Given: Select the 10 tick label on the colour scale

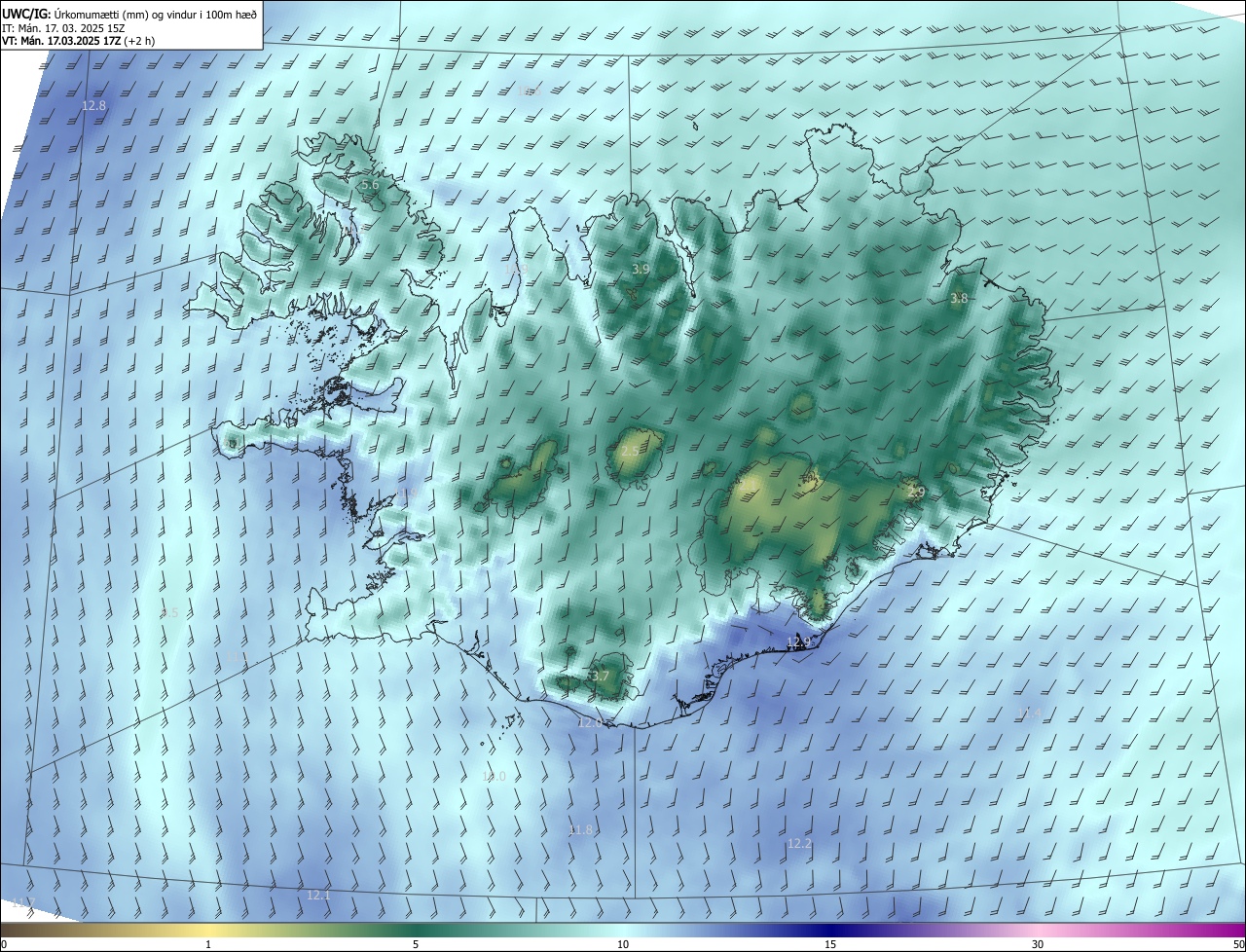Looking at the screenshot, I should tap(623, 944).
